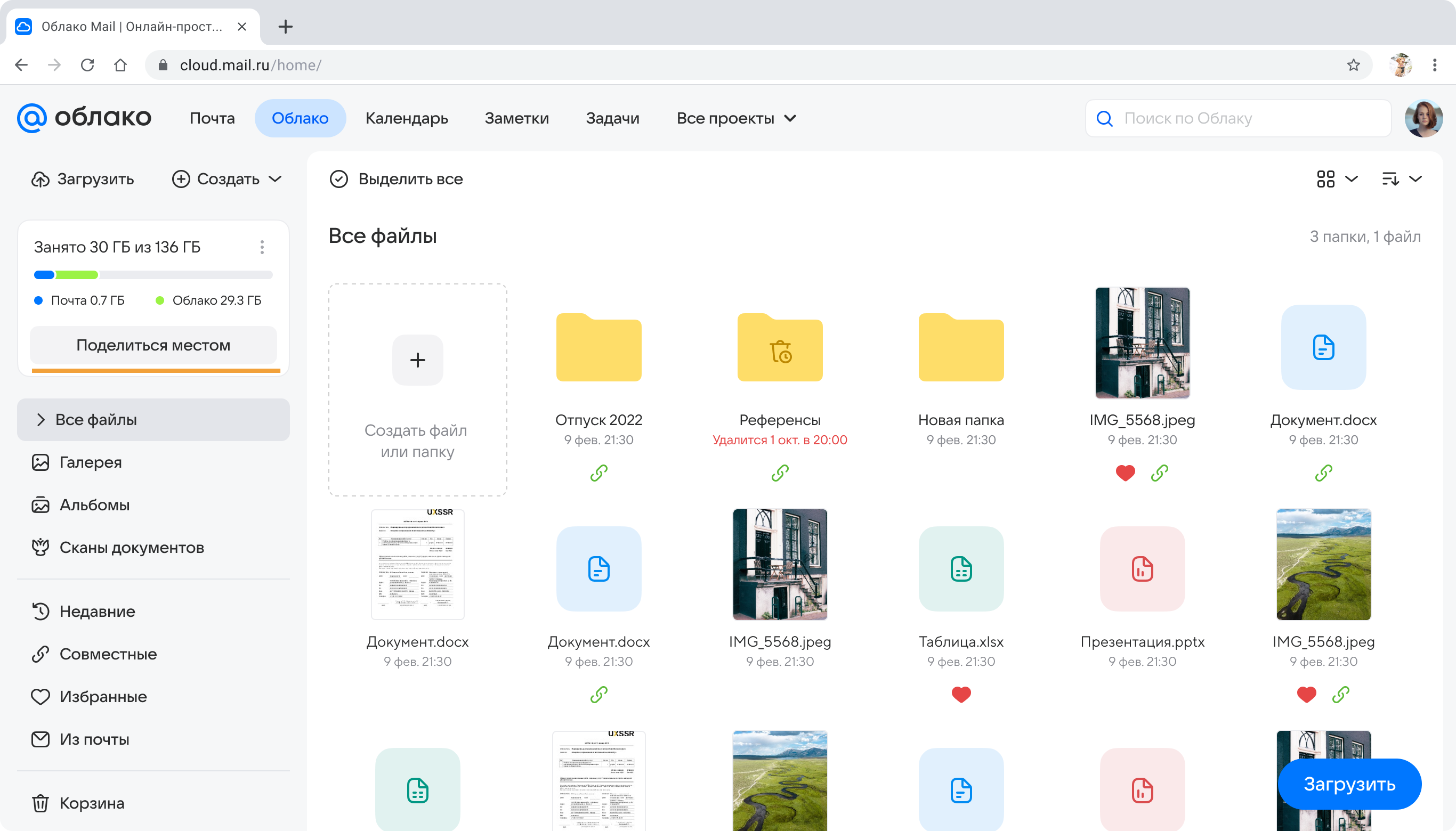This screenshot has width=1456, height=831.
Task: Select the Облако tab
Action: (x=300, y=118)
